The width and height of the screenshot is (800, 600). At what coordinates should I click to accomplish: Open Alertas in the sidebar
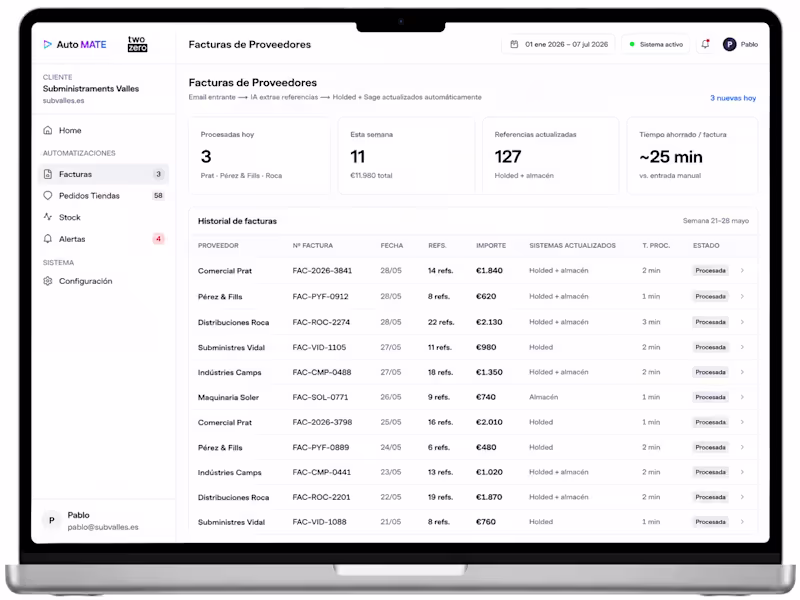pyautogui.click(x=103, y=239)
